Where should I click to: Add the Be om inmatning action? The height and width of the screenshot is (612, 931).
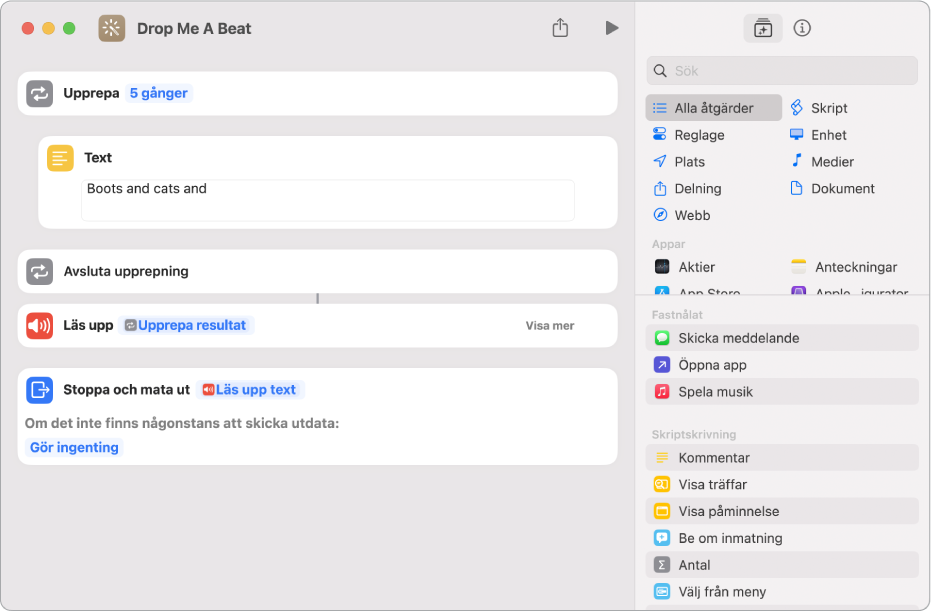(782, 538)
